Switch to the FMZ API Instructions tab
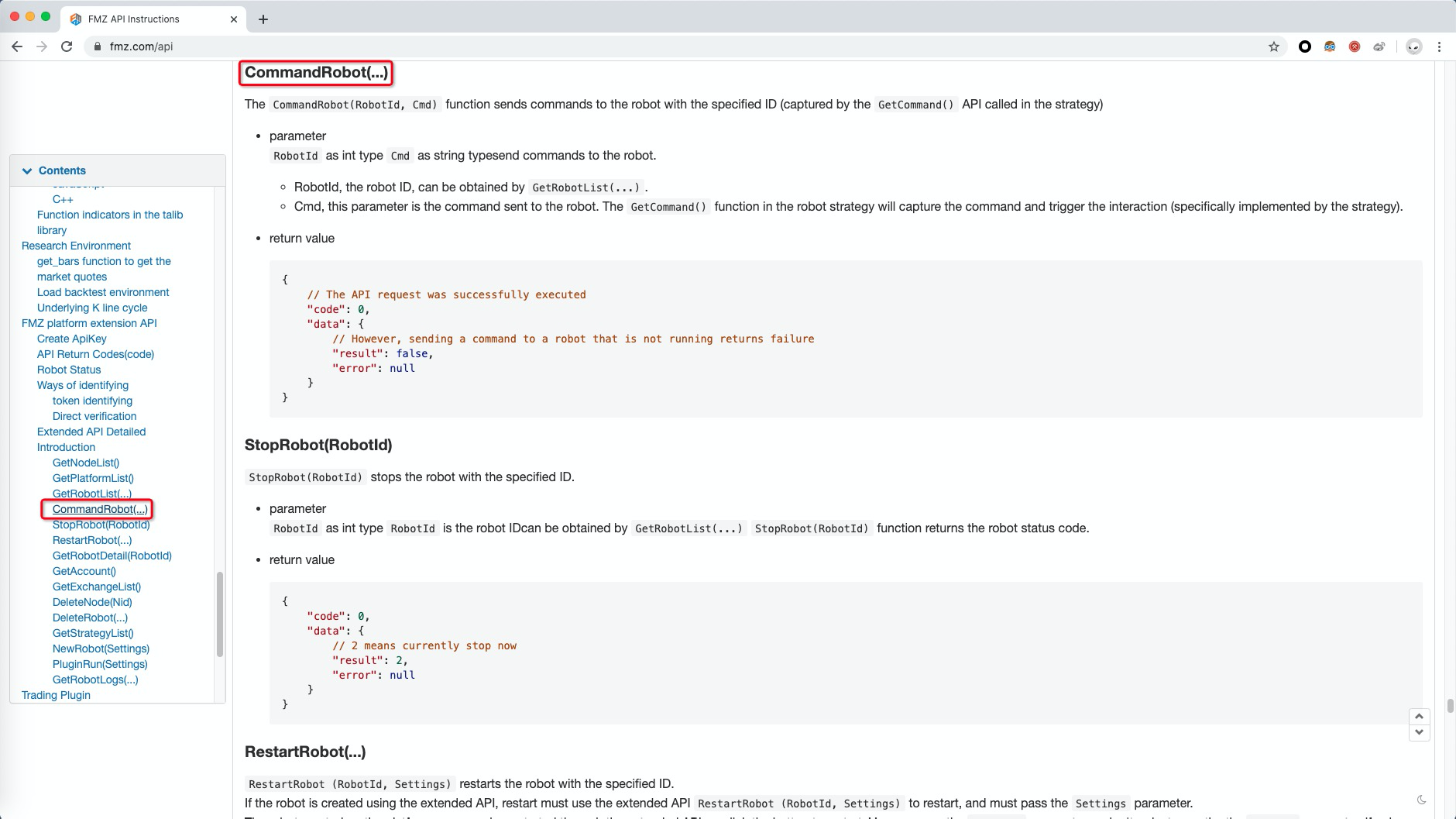The height and width of the screenshot is (819, 1456). (133, 19)
